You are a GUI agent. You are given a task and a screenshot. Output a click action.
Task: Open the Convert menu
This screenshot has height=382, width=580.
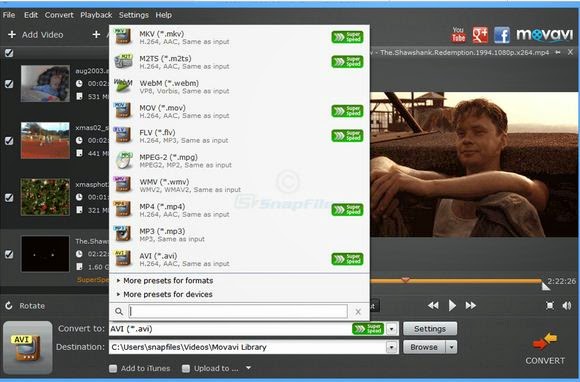click(59, 15)
